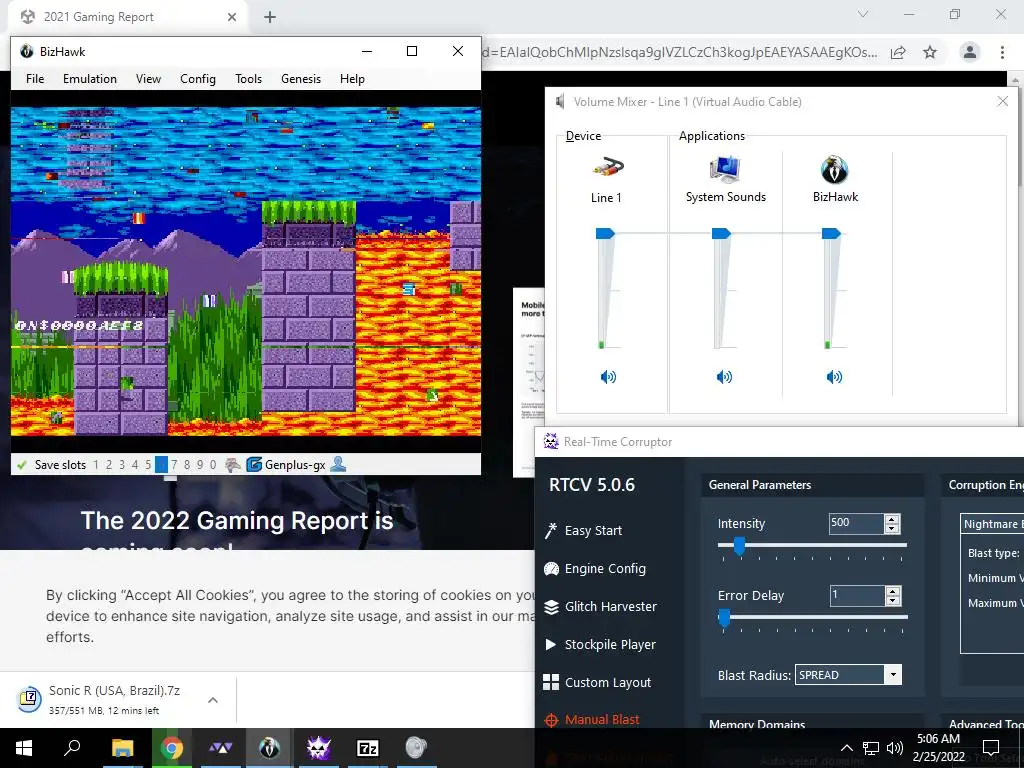Open the Windows Start menu
Image resolution: width=1024 pixels, height=768 pixels.
pyautogui.click(x=24, y=748)
